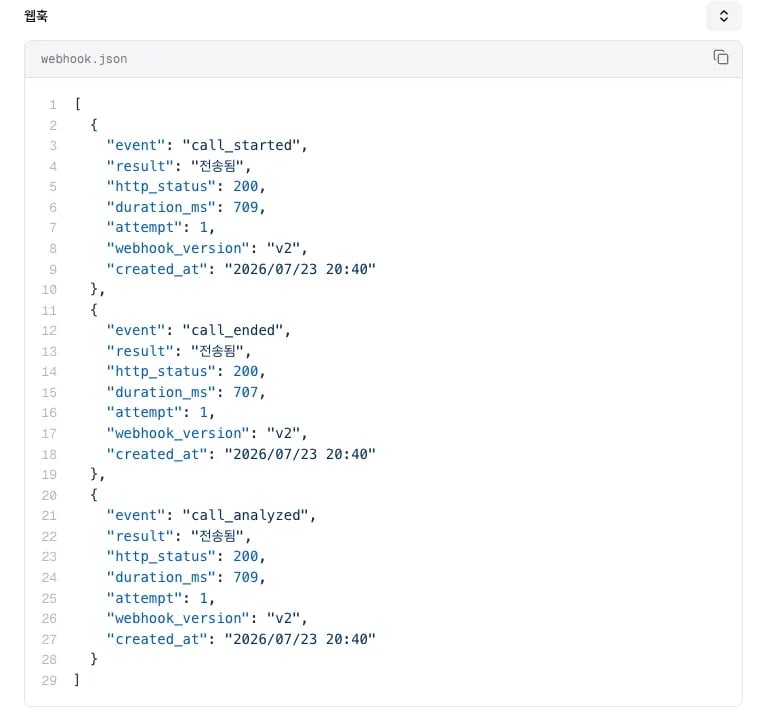Click the "call_ended" event value

tap(233, 330)
